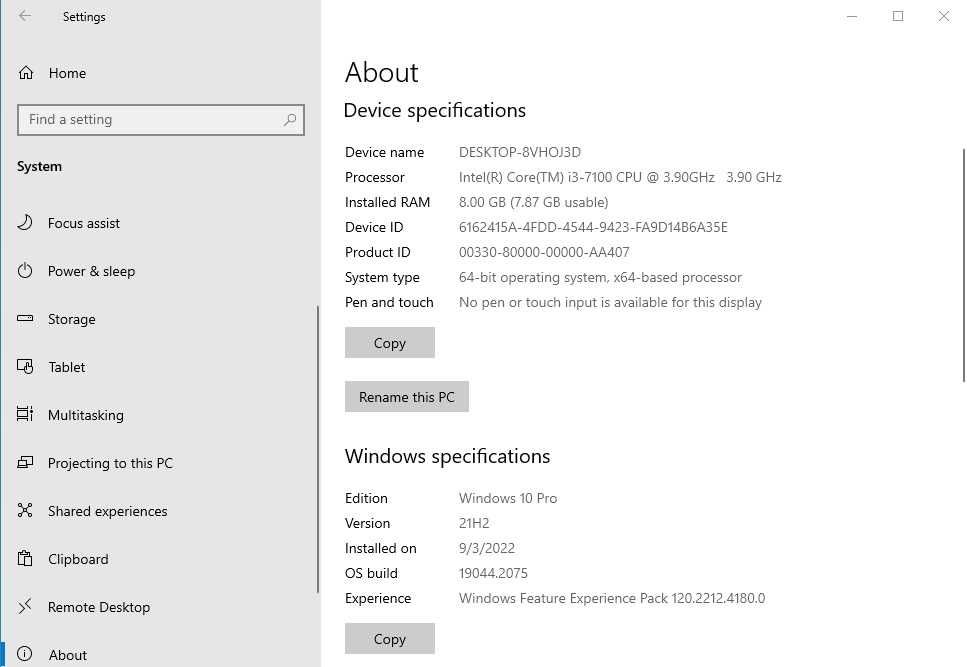967x667 pixels.
Task: Click the Home house icon
Action: (x=26, y=73)
